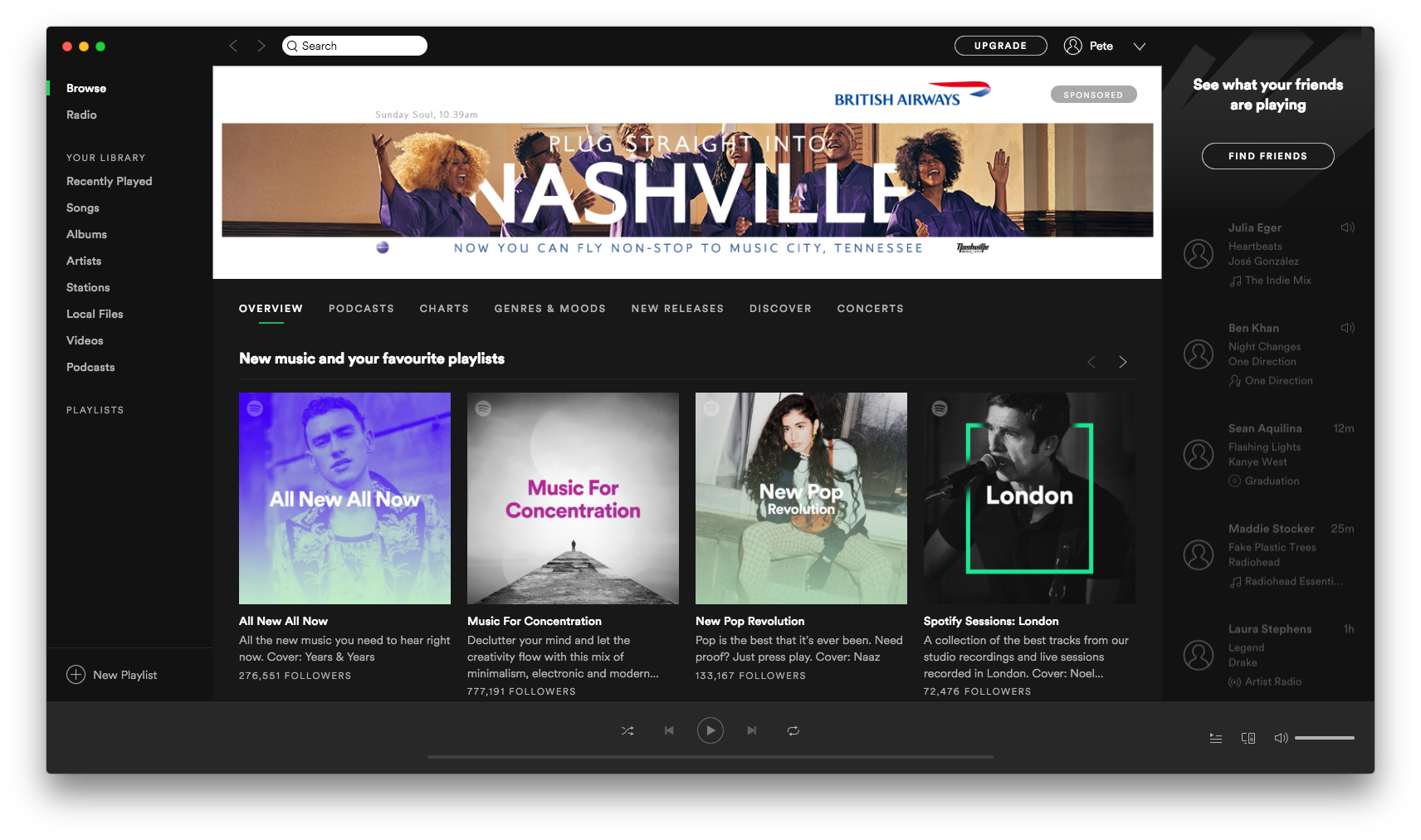Click Heartbeats track by José González

click(x=1255, y=247)
